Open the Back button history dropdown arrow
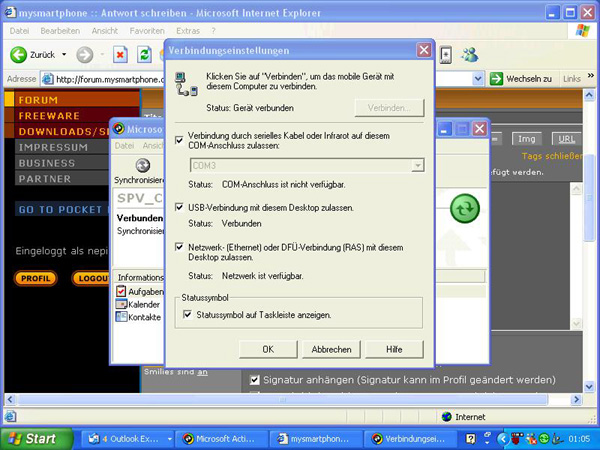 coord(64,55)
